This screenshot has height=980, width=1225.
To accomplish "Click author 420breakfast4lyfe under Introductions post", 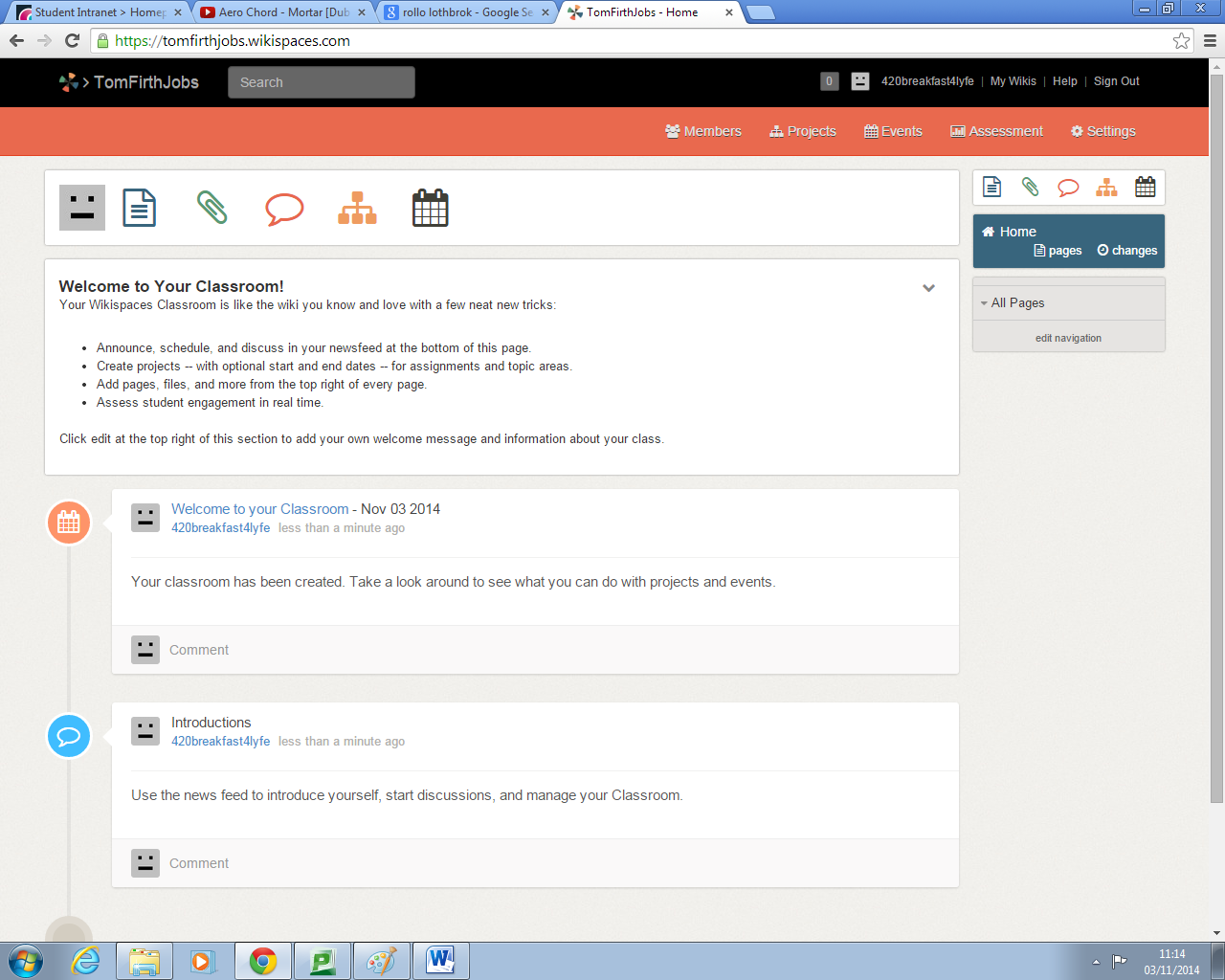I will click(x=220, y=742).
